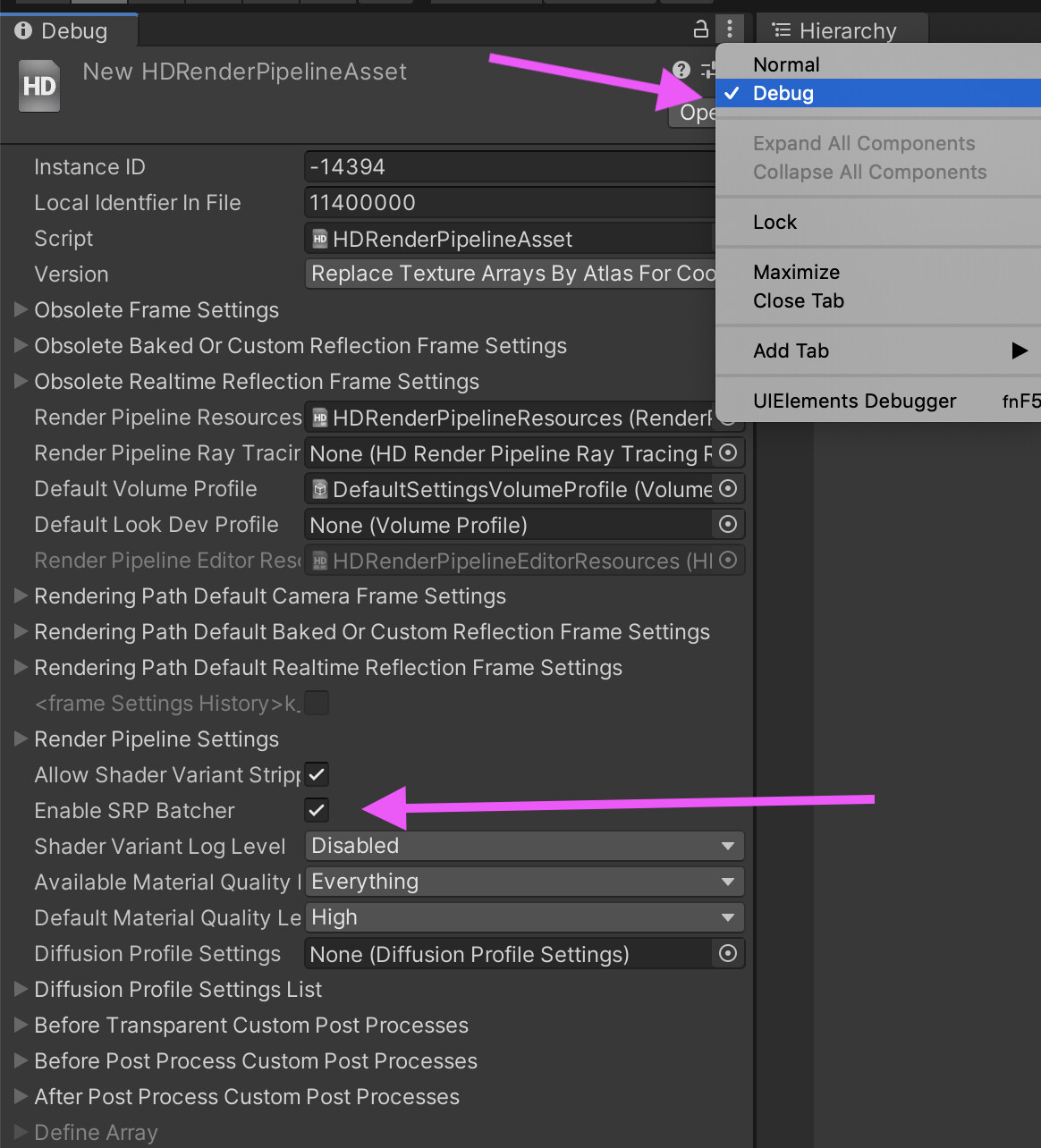Expand the Render Pipeline Settings section
Viewport: 1041px width, 1148px height.
pos(20,739)
